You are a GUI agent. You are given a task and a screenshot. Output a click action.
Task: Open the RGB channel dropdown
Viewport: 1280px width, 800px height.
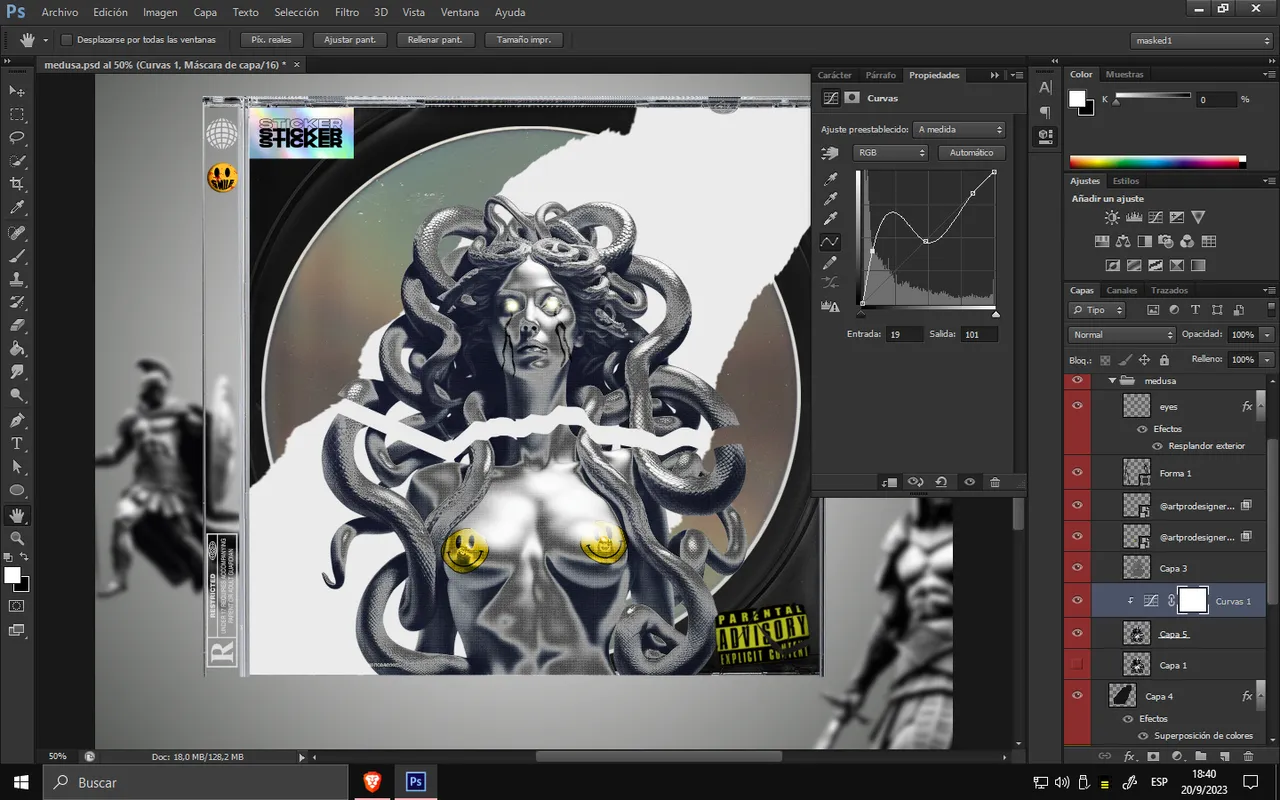[890, 153]
